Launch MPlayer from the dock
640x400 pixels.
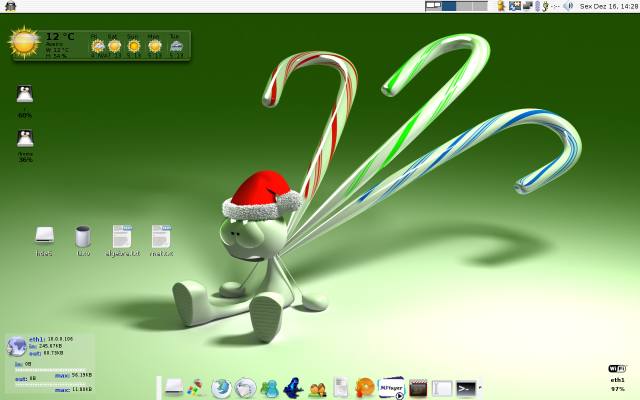391,388
